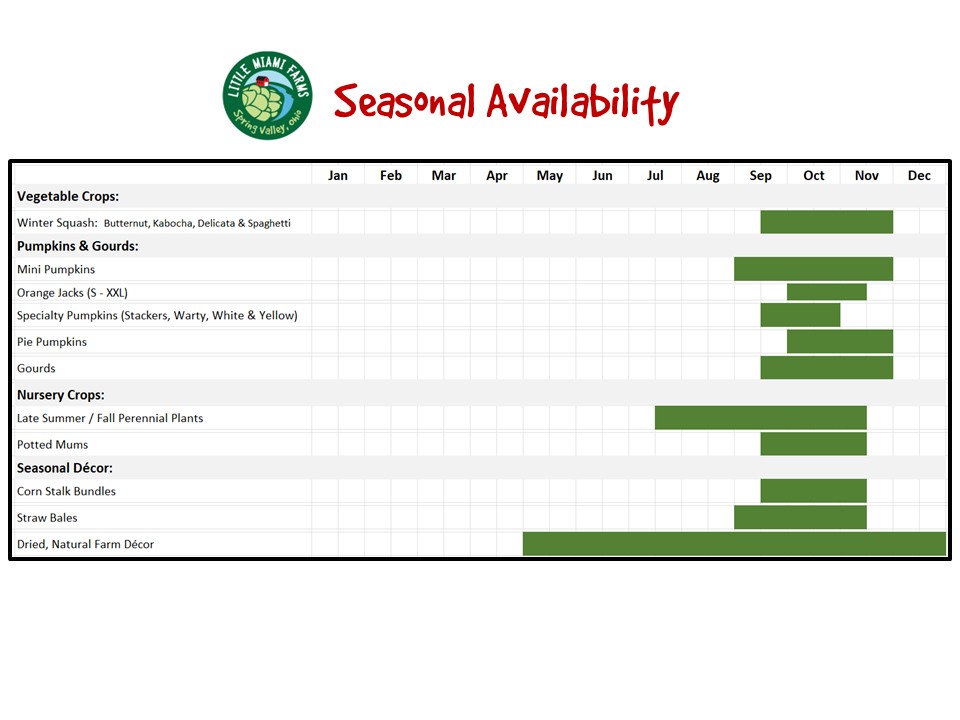Viewport: 960px width, 720px height.
Task: Click the Seasonal Décor section heading
Action: [x=66, y=468]
